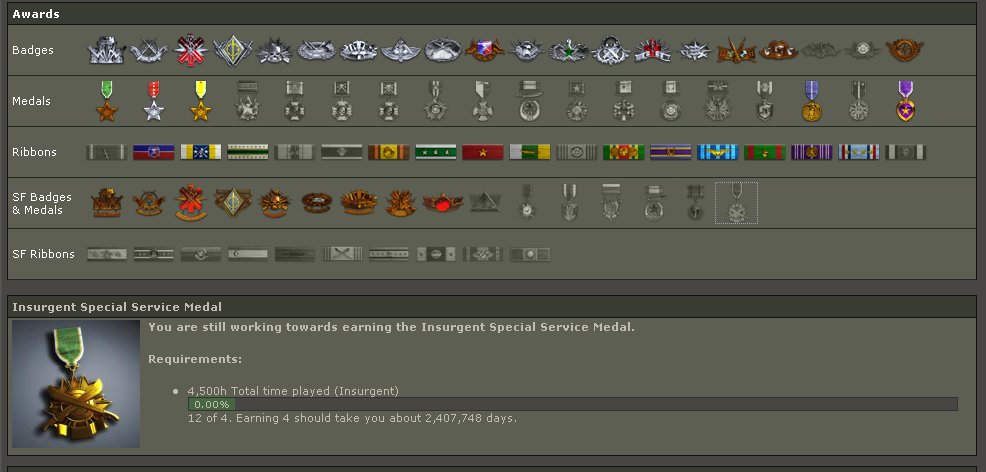This screenshot has height=472, width=986.
Task: Open the yellow-ribbon gold star medal
Action: tap(200, 101)
